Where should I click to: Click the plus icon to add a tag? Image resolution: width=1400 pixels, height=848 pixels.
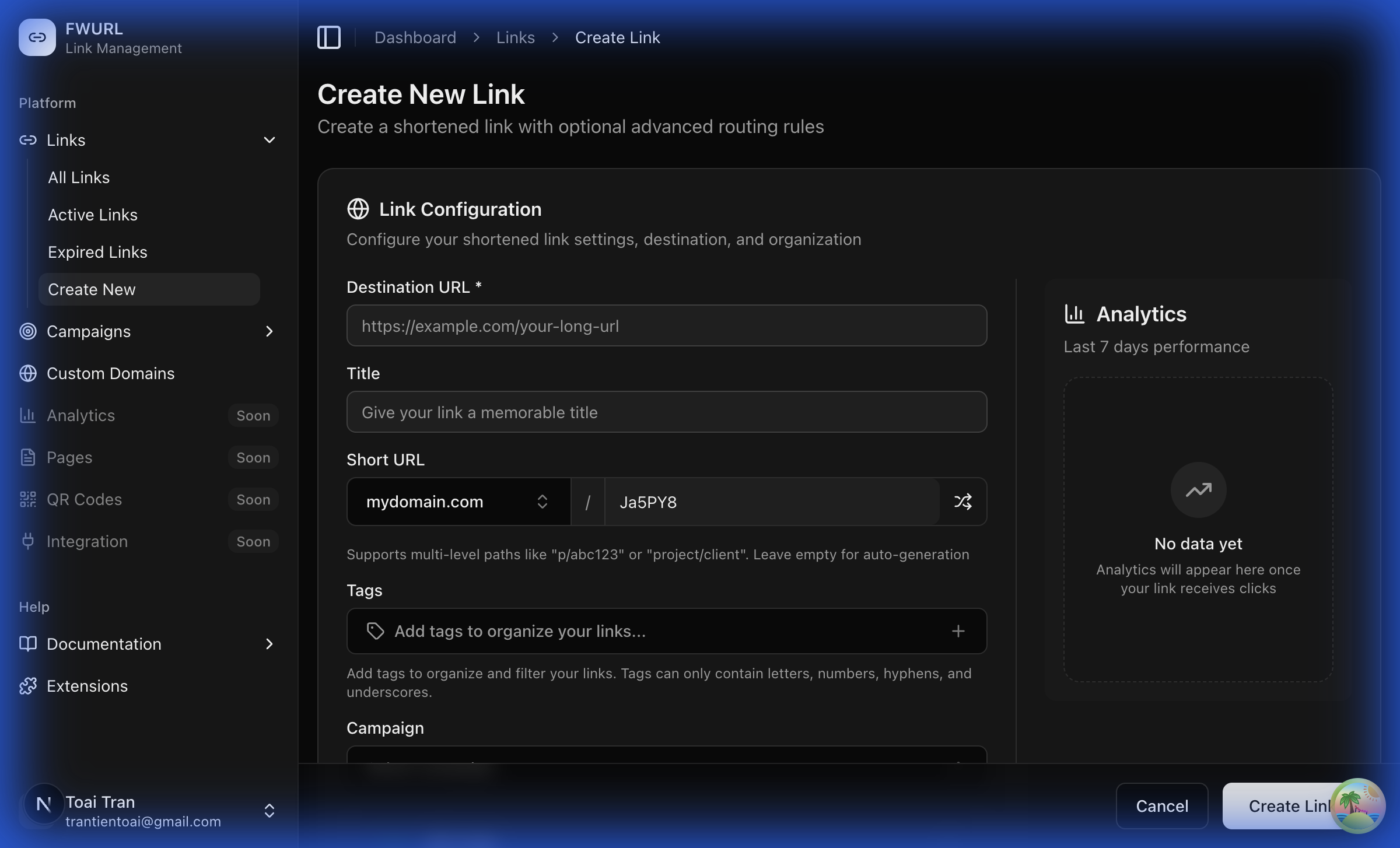point(959,631)
